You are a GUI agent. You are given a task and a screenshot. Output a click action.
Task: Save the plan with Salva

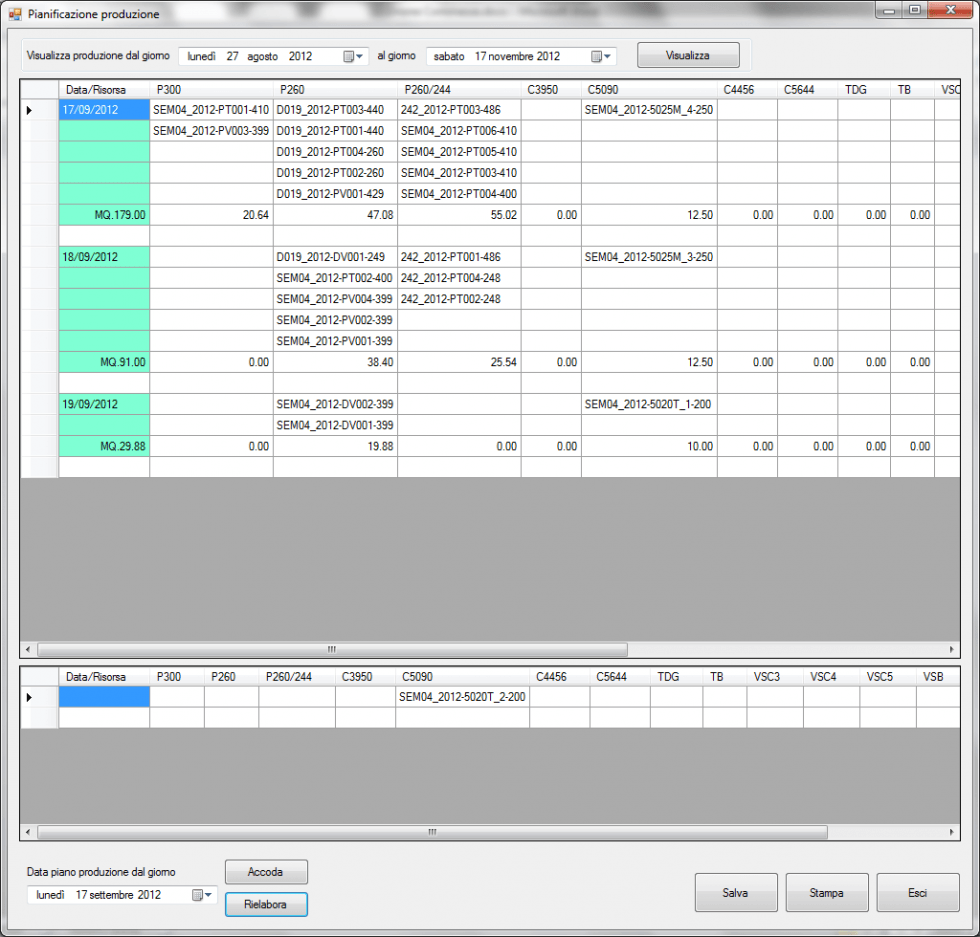coord(735,893)
